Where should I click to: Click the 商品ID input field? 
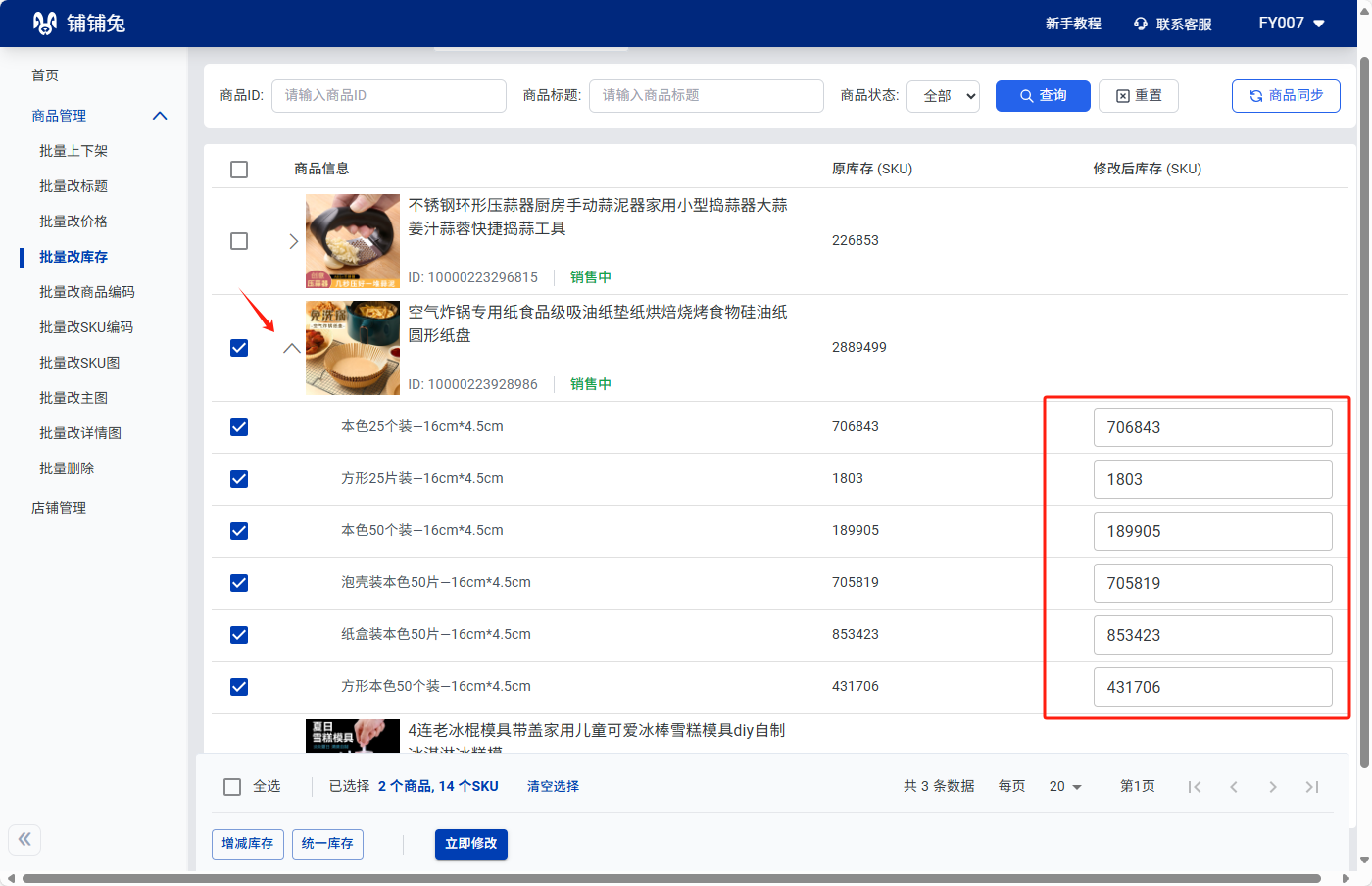pyautogui.click(x=388, y=96)
